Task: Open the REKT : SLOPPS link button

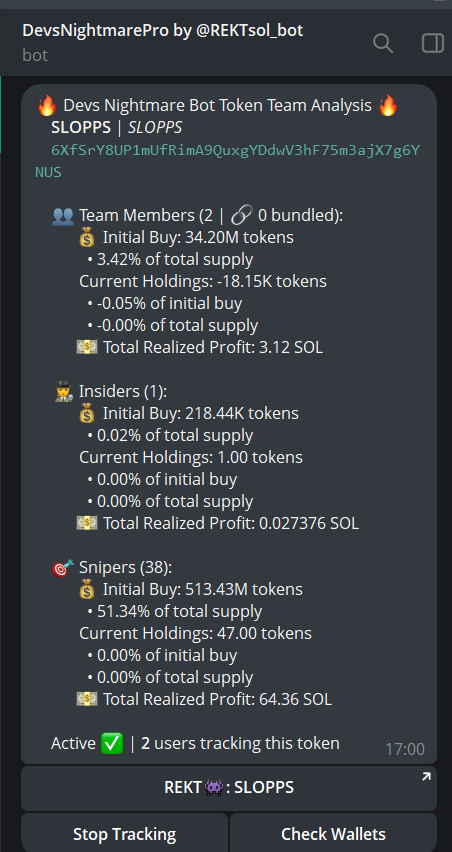Action: (x=229, y=788)
